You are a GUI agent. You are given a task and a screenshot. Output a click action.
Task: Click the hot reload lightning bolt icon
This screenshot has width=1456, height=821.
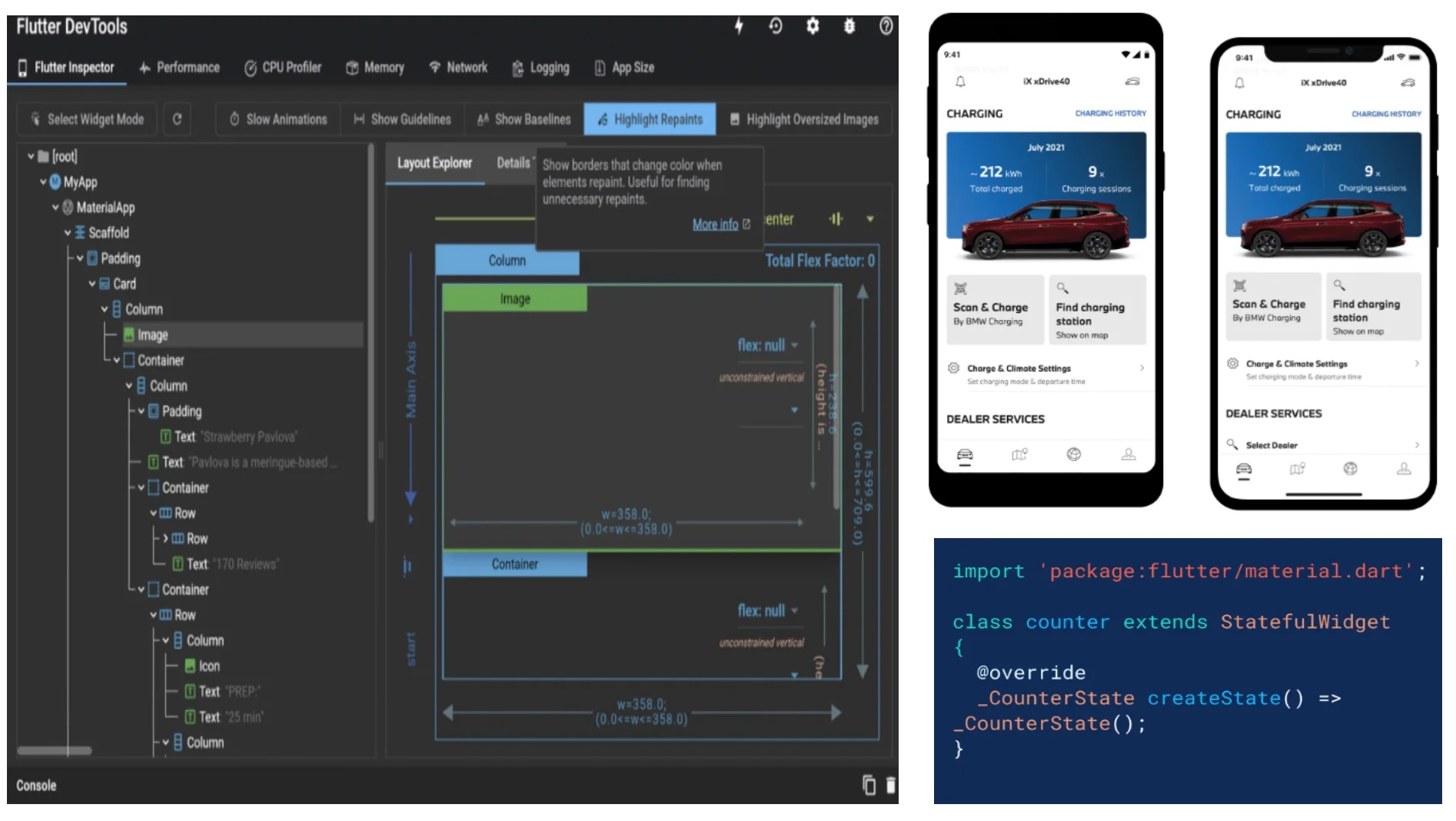click(x=739, y=27)
